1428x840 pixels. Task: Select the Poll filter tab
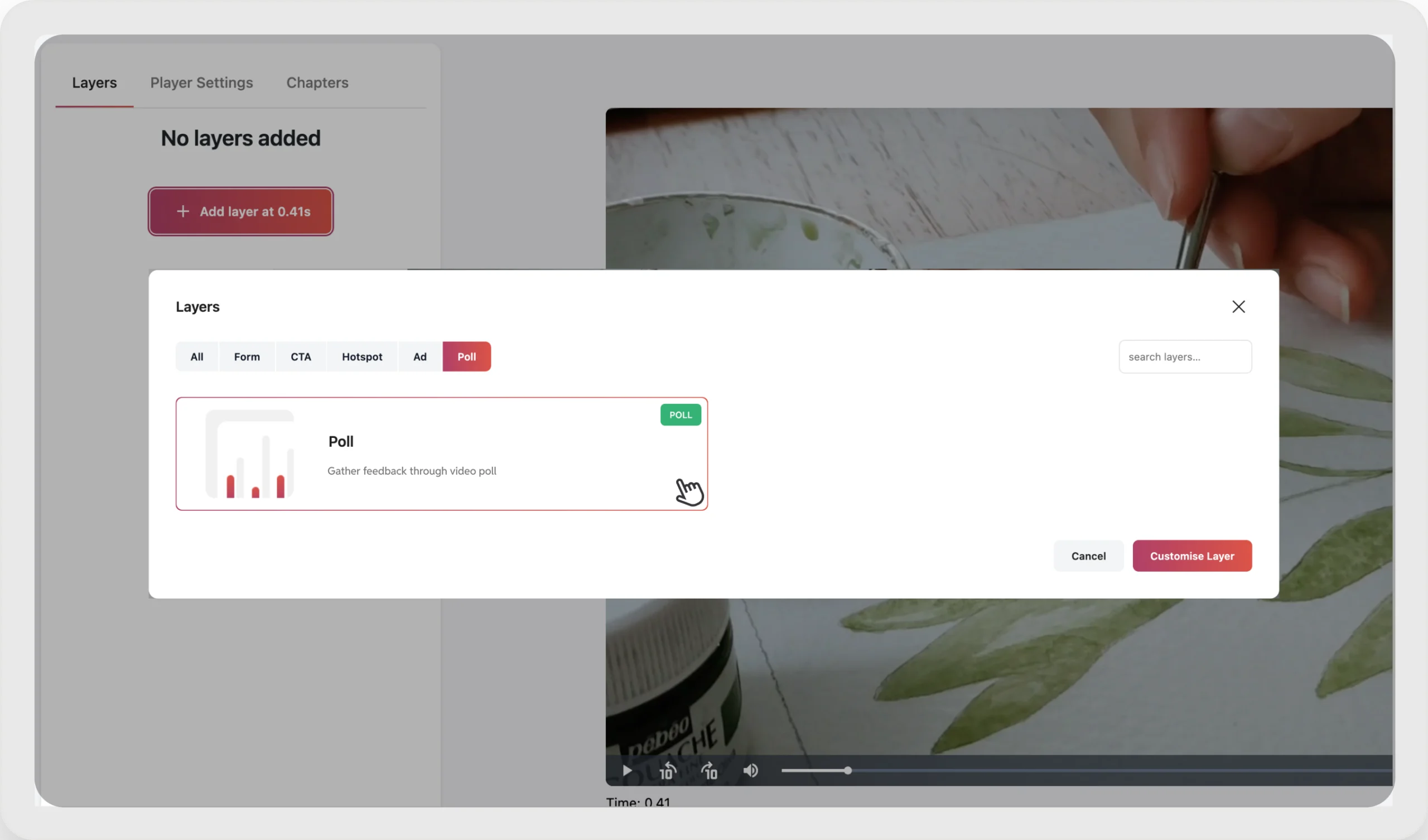466,356
